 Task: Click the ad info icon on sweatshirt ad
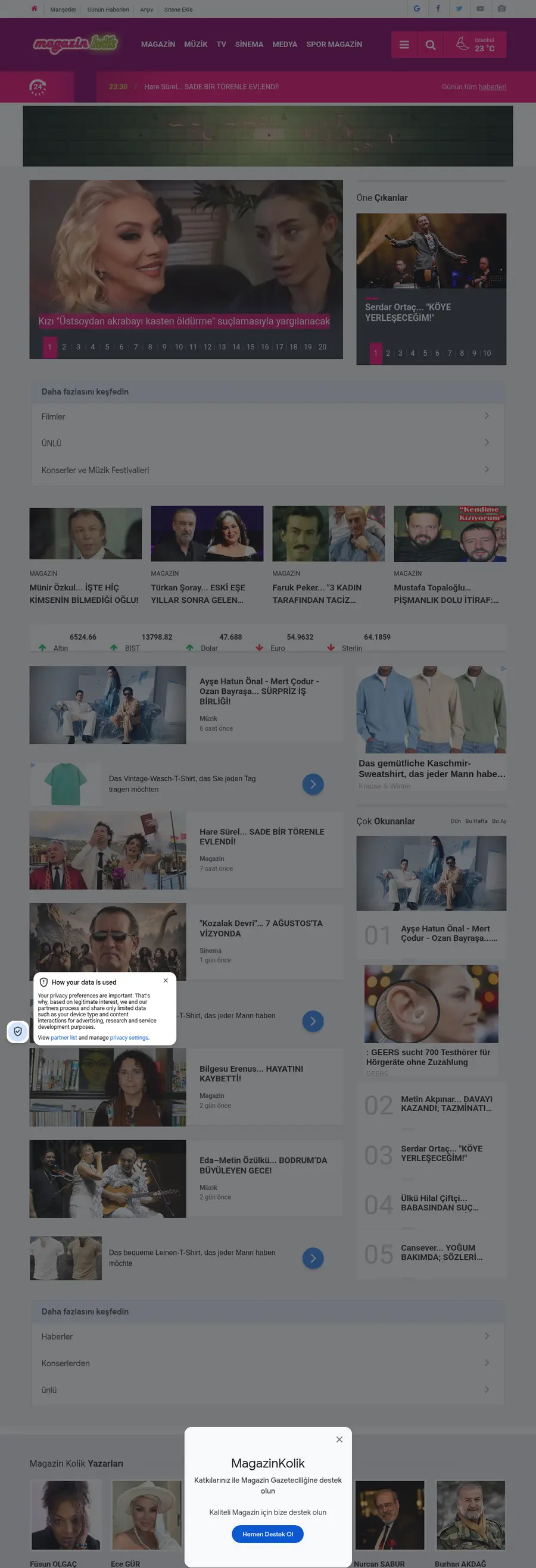pos(503,668)
